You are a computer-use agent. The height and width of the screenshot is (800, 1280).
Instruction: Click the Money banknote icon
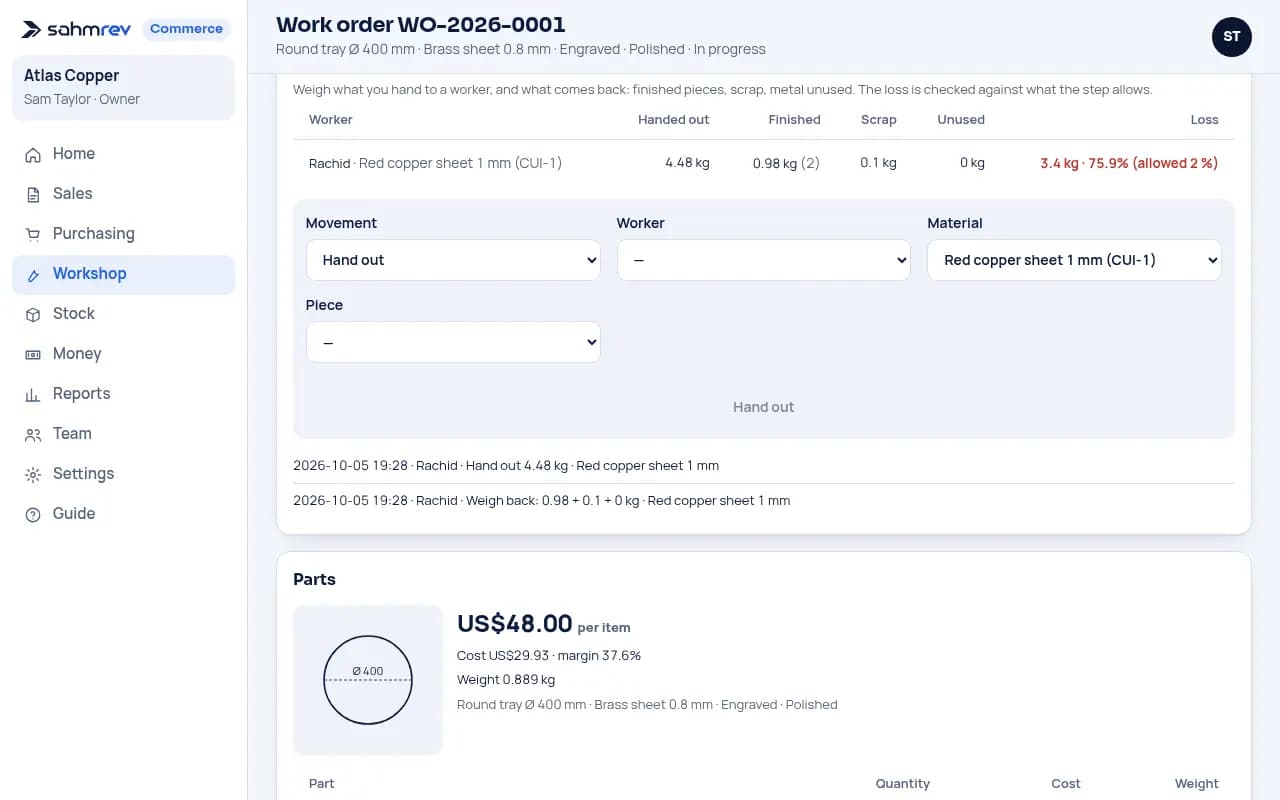pos(33,354)
